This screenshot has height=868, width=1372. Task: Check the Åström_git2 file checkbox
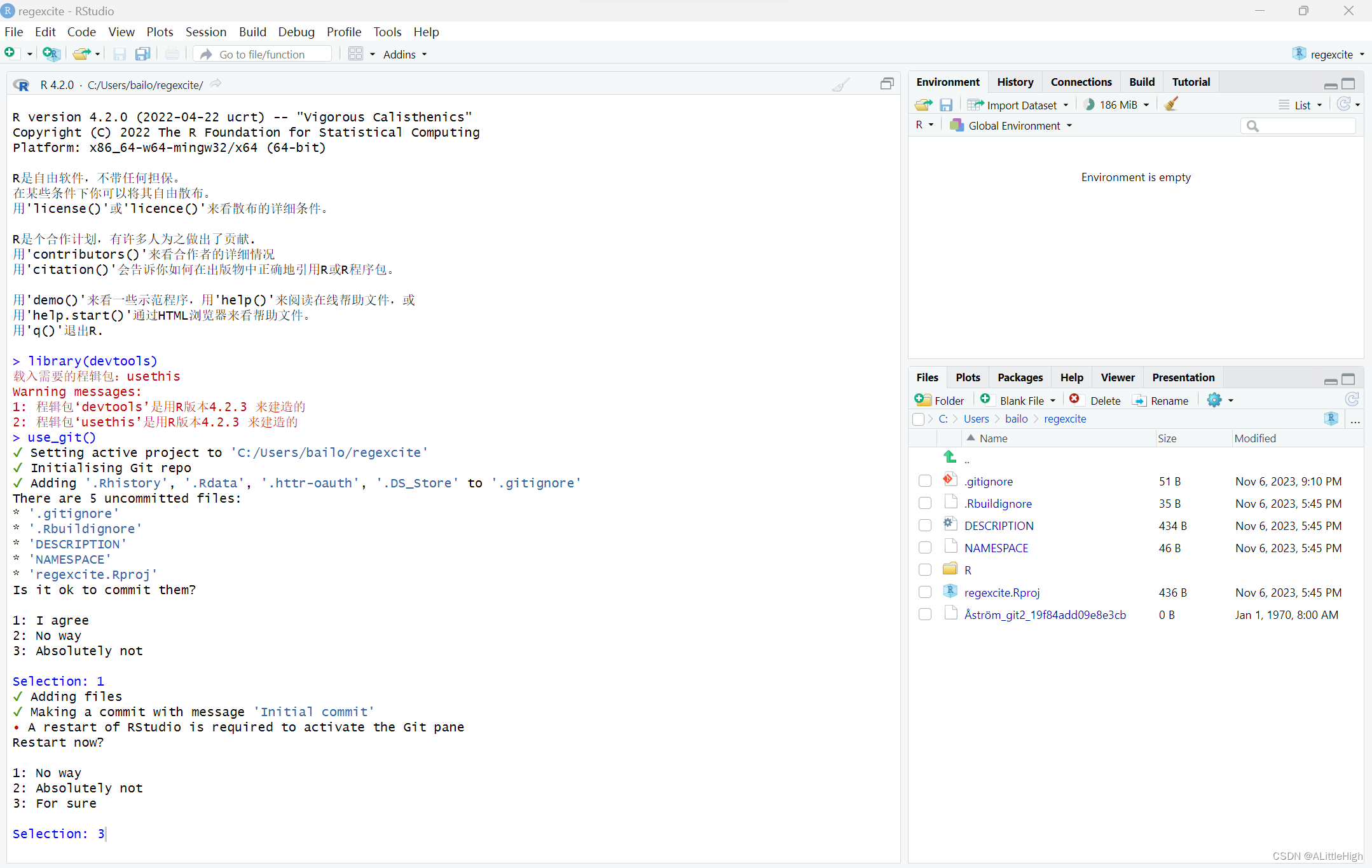point(925,614)
